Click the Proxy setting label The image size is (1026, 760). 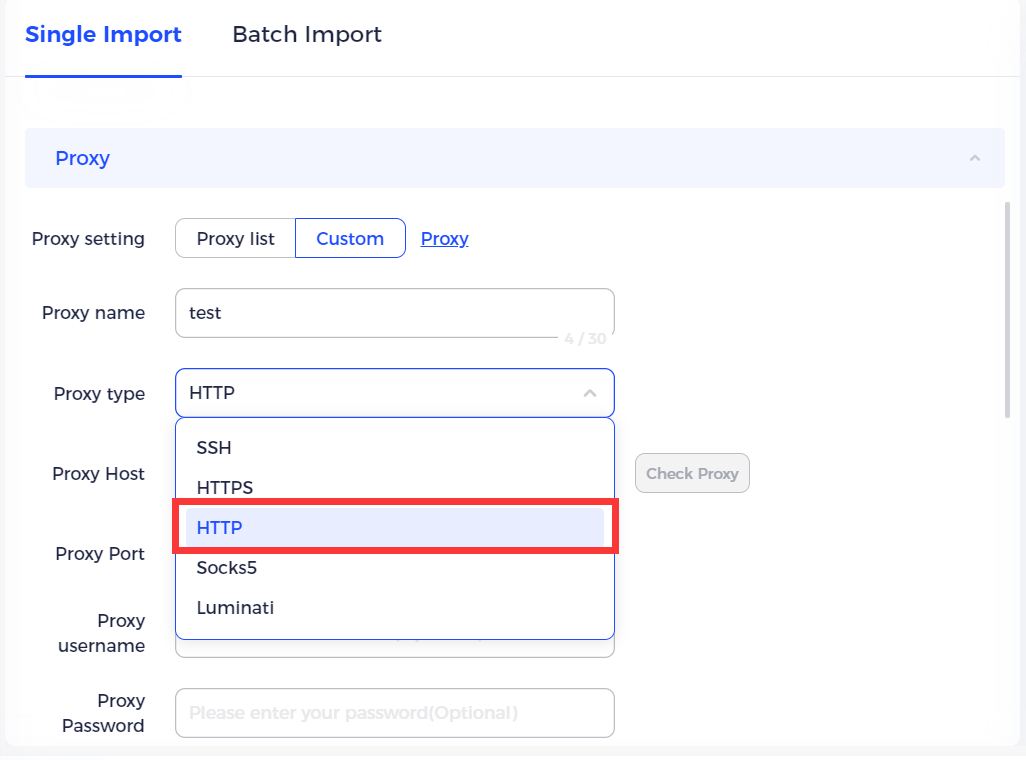(x=88, y=239)
